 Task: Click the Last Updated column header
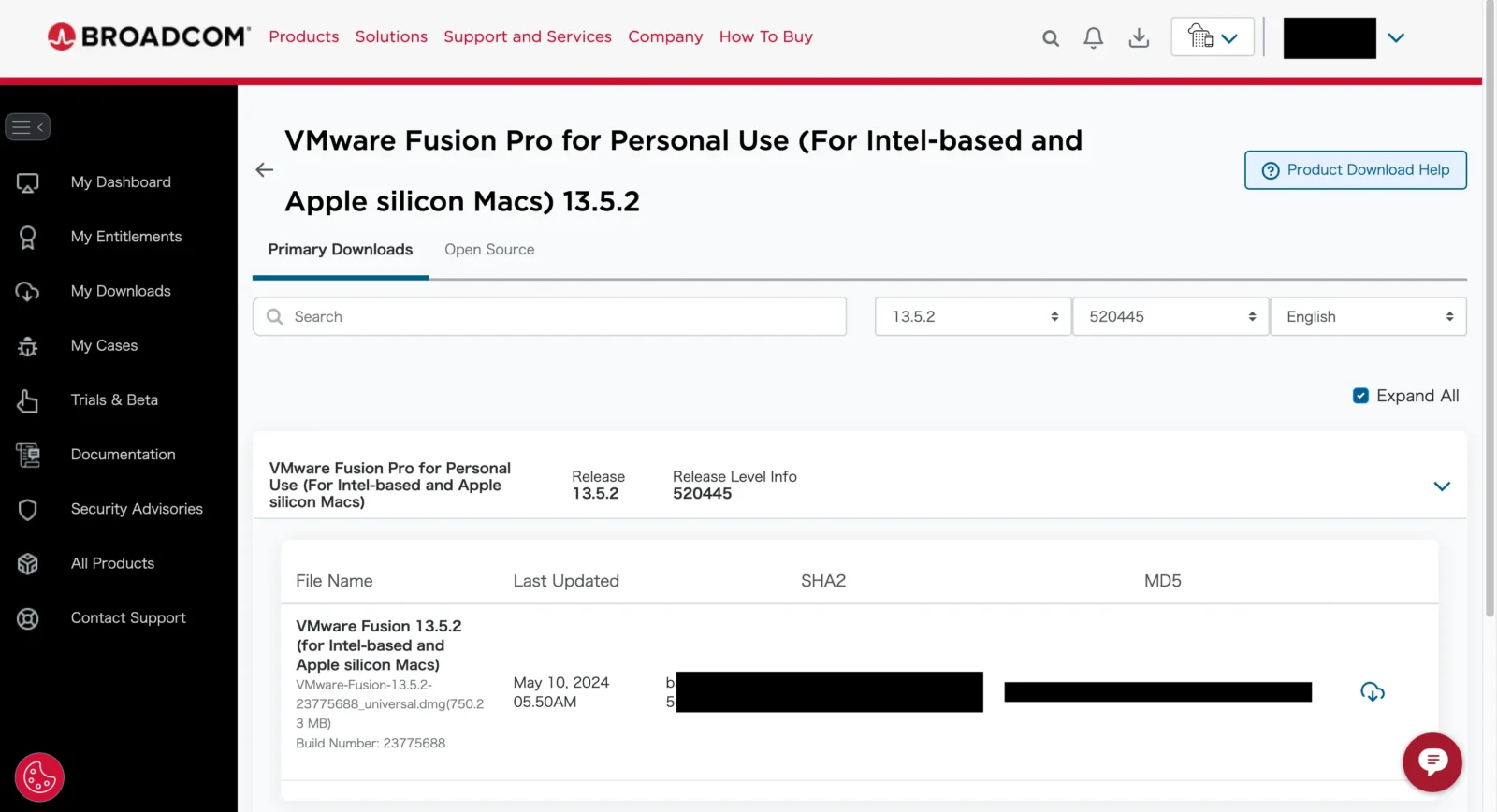tap(566, 581)
